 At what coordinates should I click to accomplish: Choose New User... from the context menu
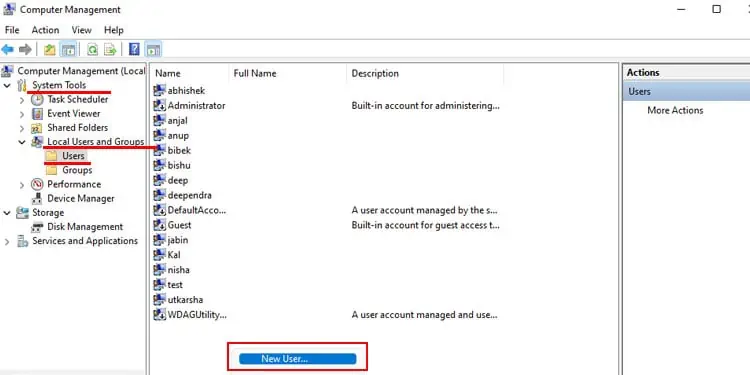tap(298, 359)
